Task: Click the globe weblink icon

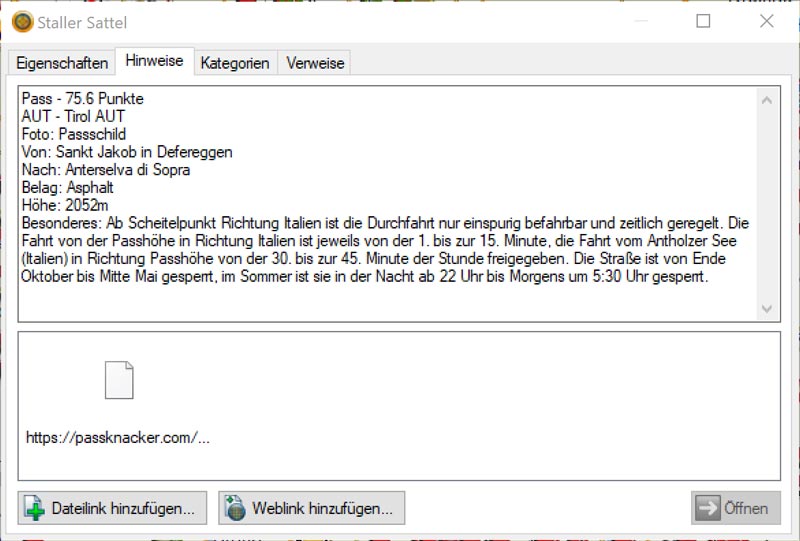Action: (235, 508)
